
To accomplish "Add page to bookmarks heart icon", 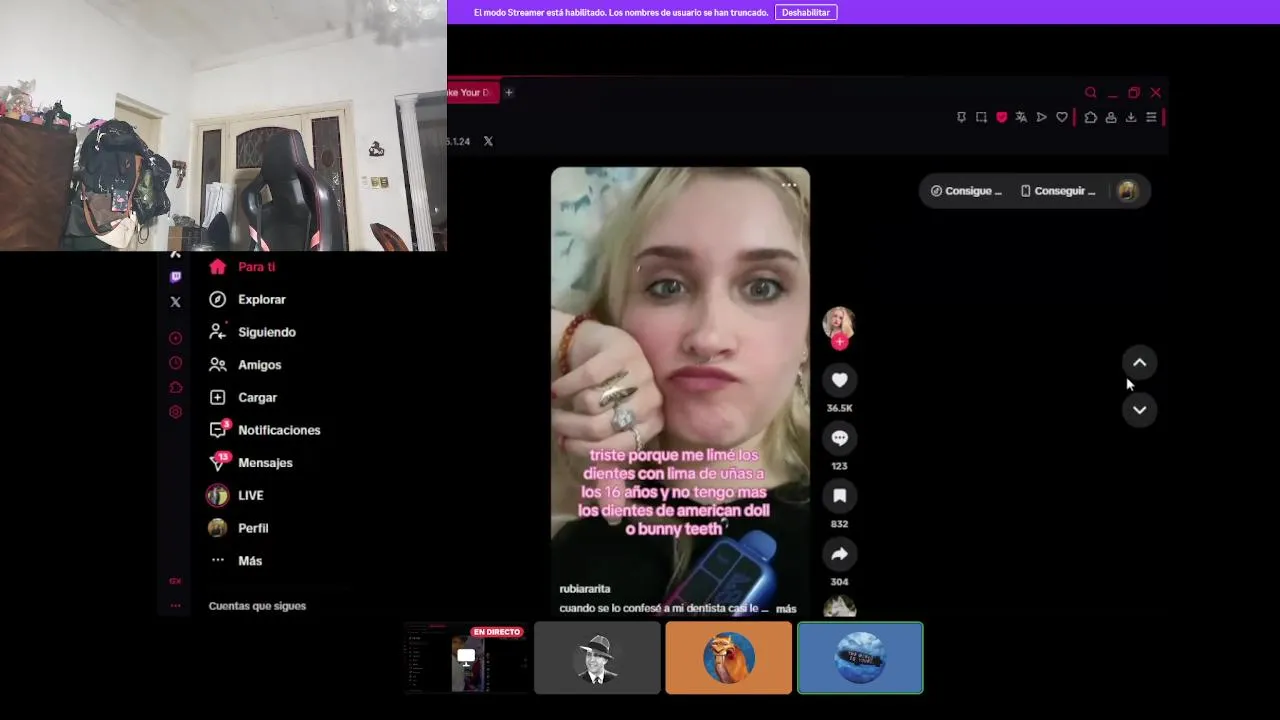I will click(x=1062, y=117).
